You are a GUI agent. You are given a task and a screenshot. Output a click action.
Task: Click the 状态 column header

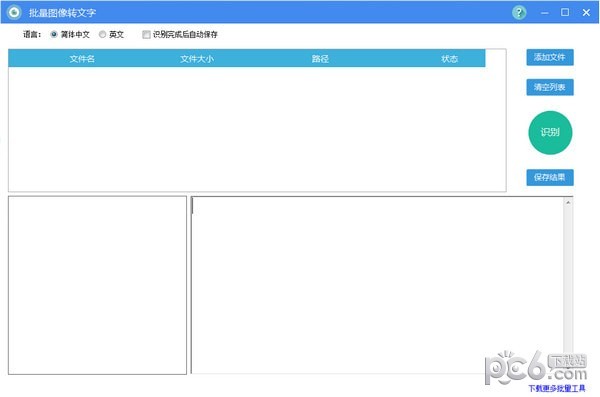point(449,59)
